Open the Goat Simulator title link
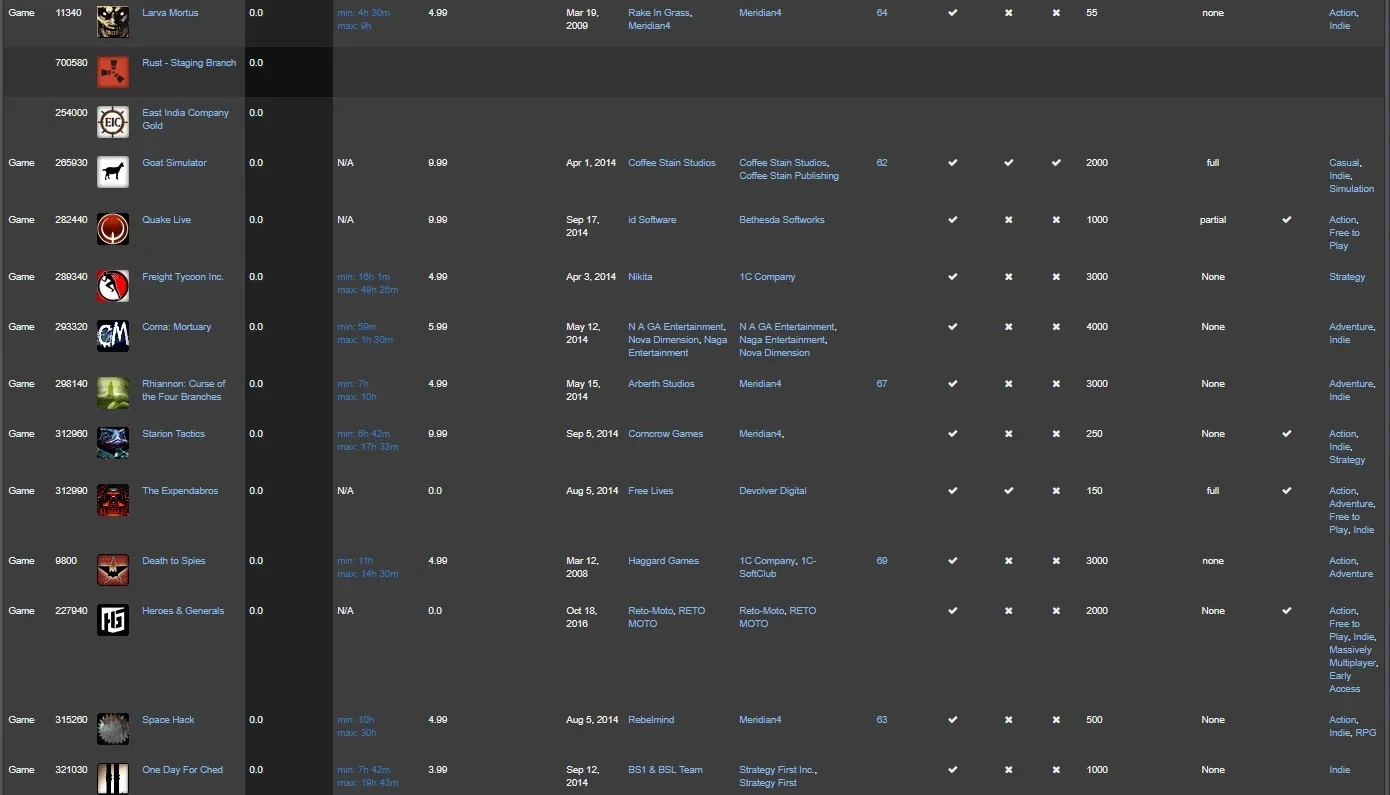 (x=174, y=163)
